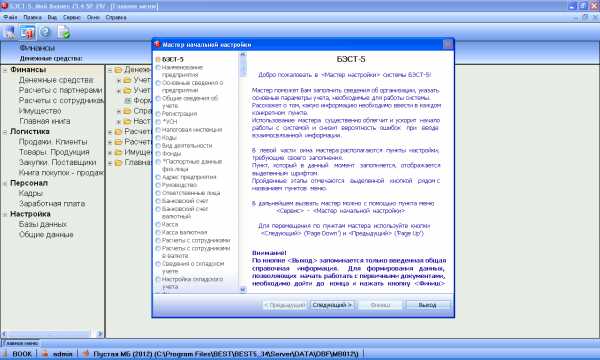Image resolution: width=600 pixels, height=360 pixels.
Task: Switch to Главное меню tab at bottom
Action: pos(20,343)
